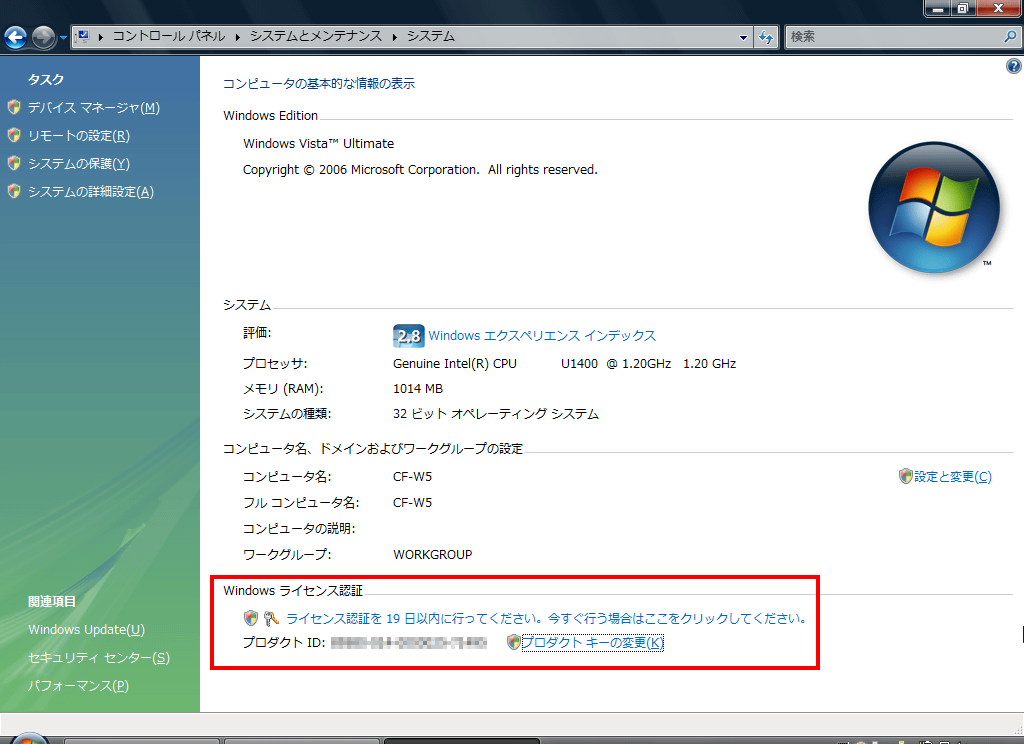Click the magnifier icon in the search box

tap(1010, 37)
